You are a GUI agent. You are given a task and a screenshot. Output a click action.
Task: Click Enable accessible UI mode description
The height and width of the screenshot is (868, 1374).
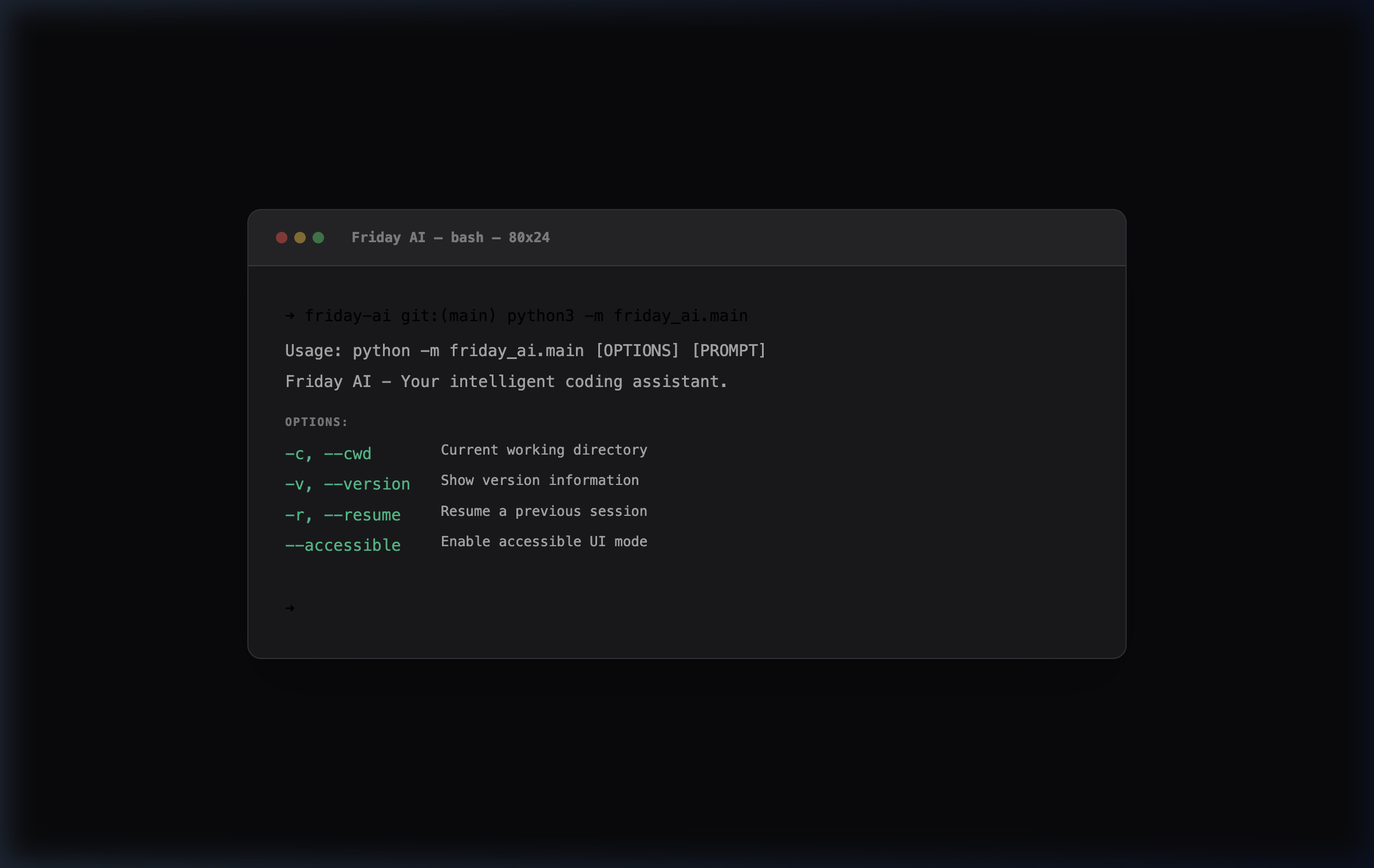(543, 541)
